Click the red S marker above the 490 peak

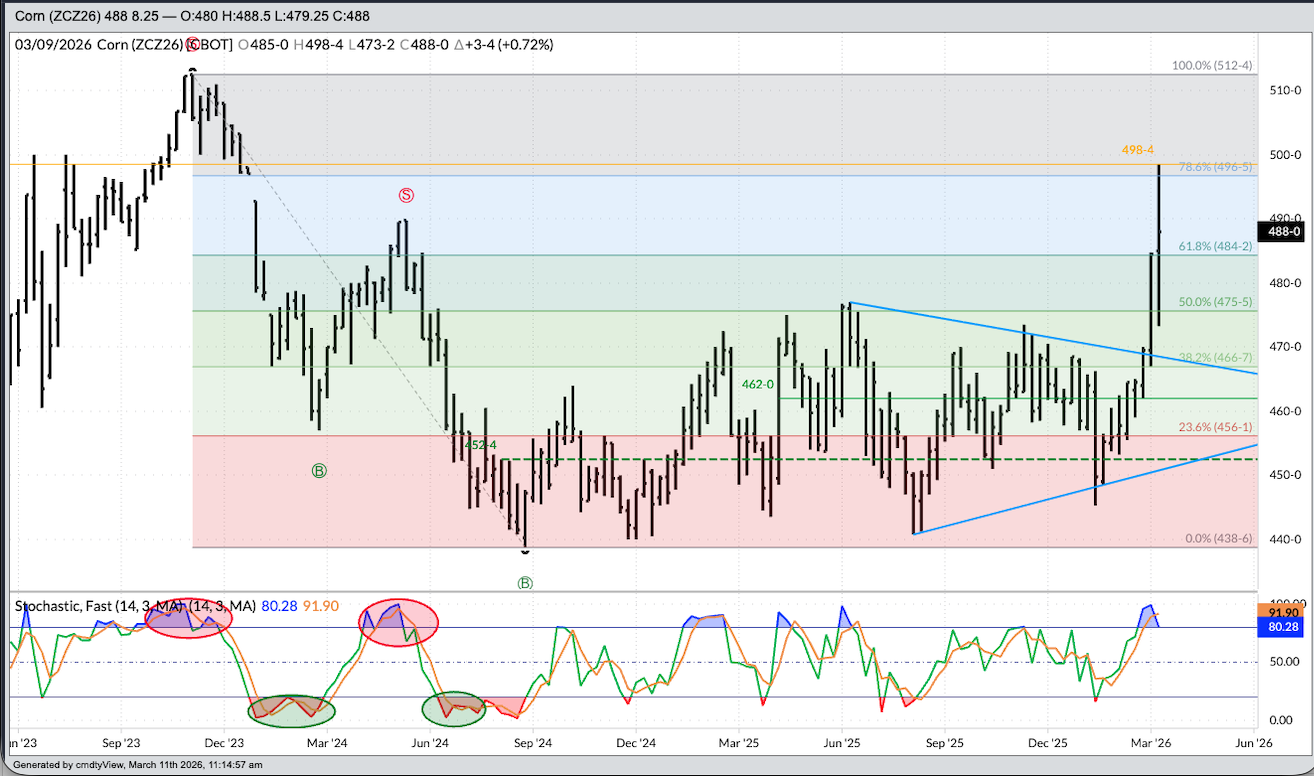(x=406, y=195)
